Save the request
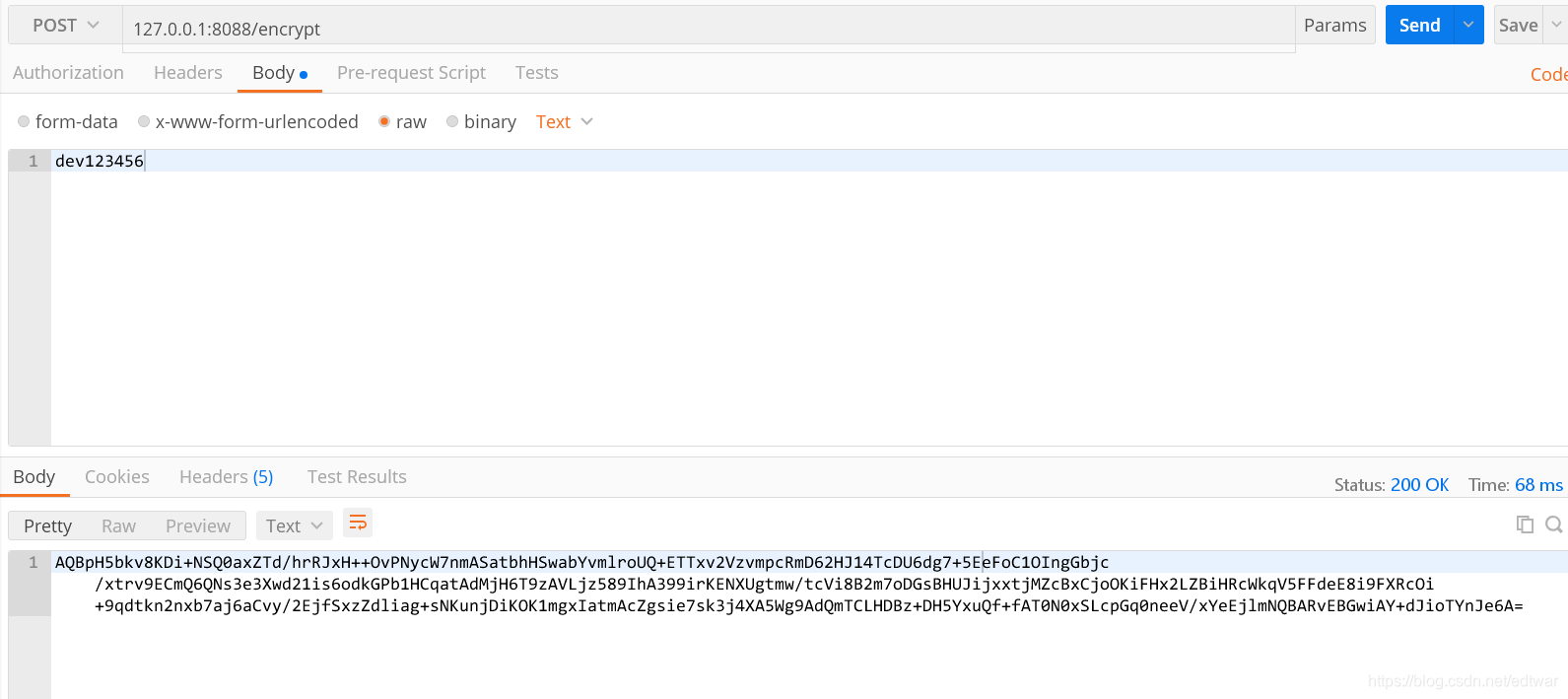1568x699 pixels. pos(1518,26)
